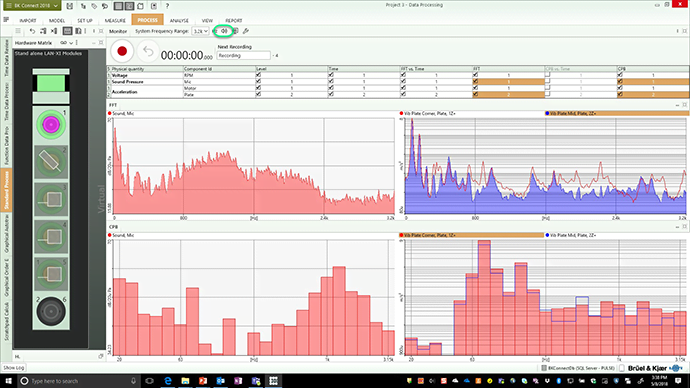Open the Outlook taskbar icon
Screen dimensions: 690x388
click(220, 381)
